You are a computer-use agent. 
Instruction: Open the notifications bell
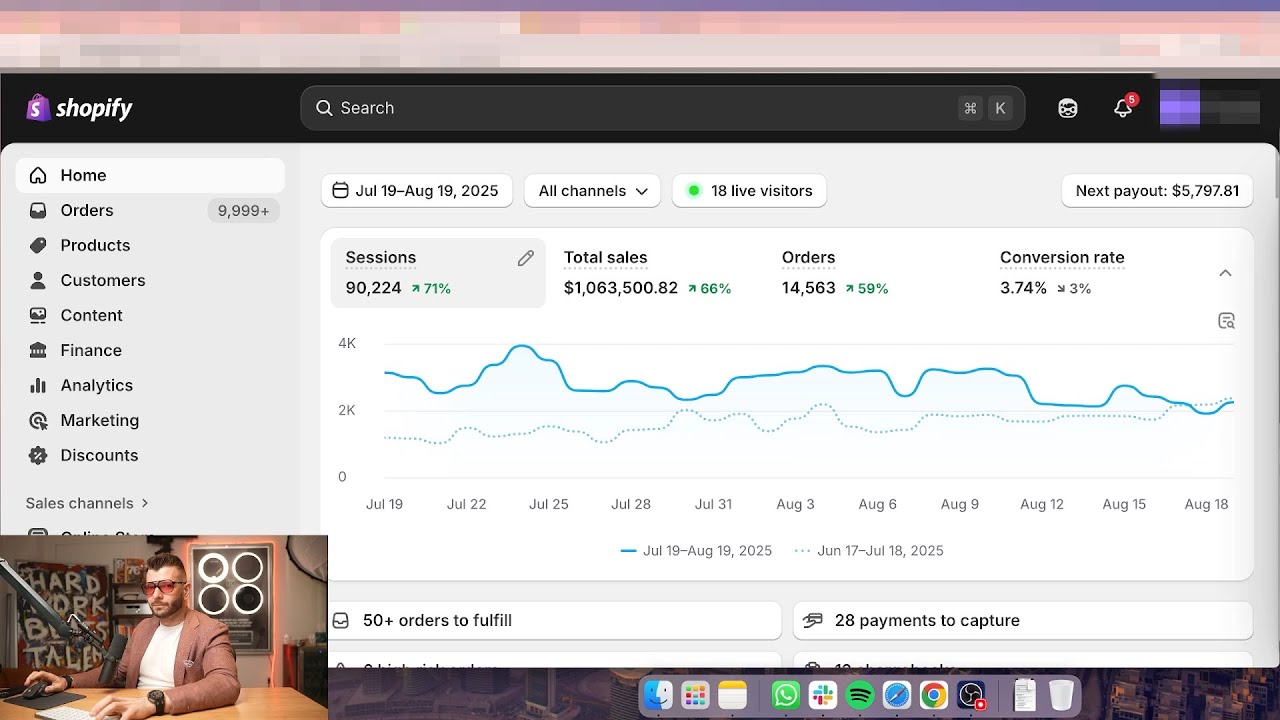[x=1123, y=108]
